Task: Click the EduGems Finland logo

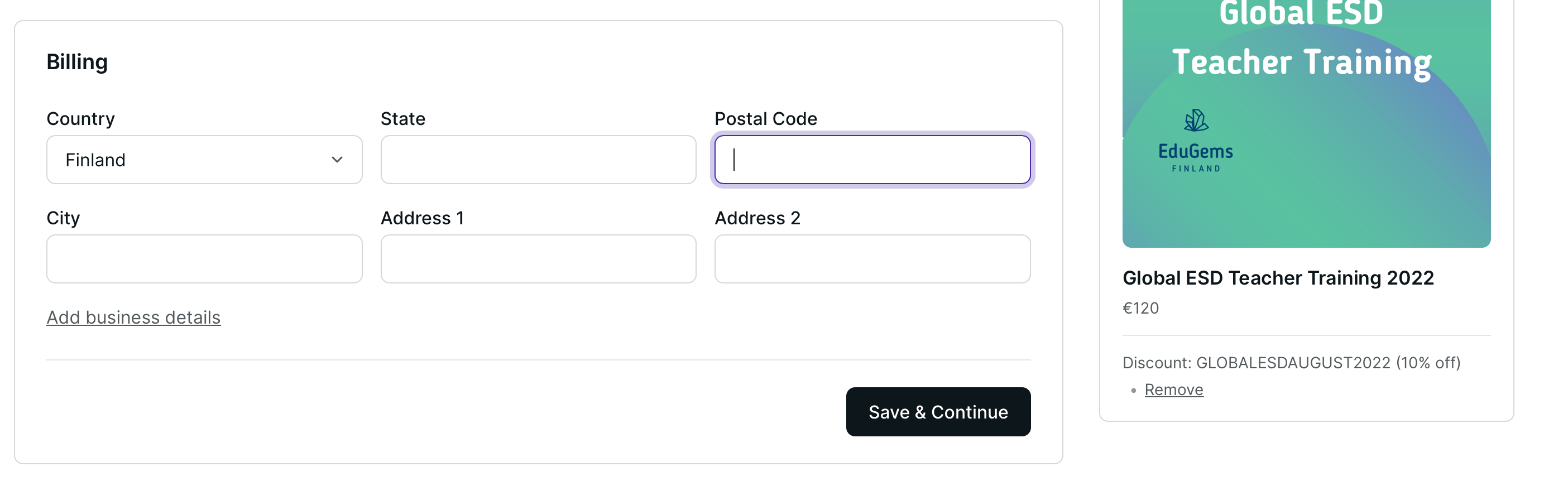Action: pos(1196,141)
